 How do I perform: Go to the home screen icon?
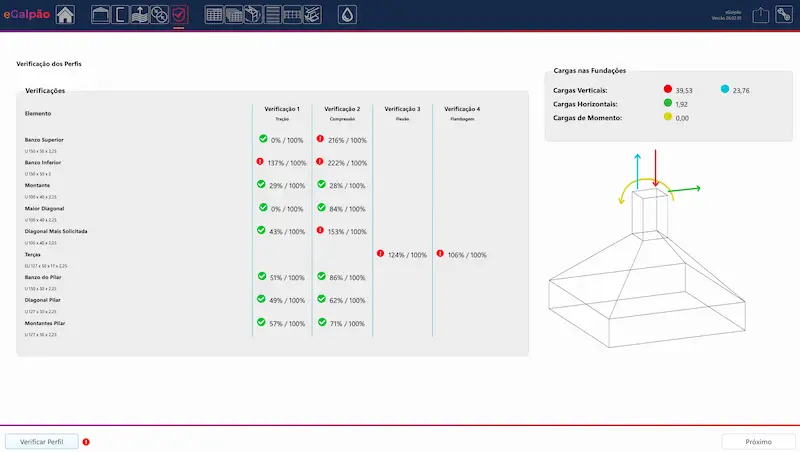[x=65, y=15]
